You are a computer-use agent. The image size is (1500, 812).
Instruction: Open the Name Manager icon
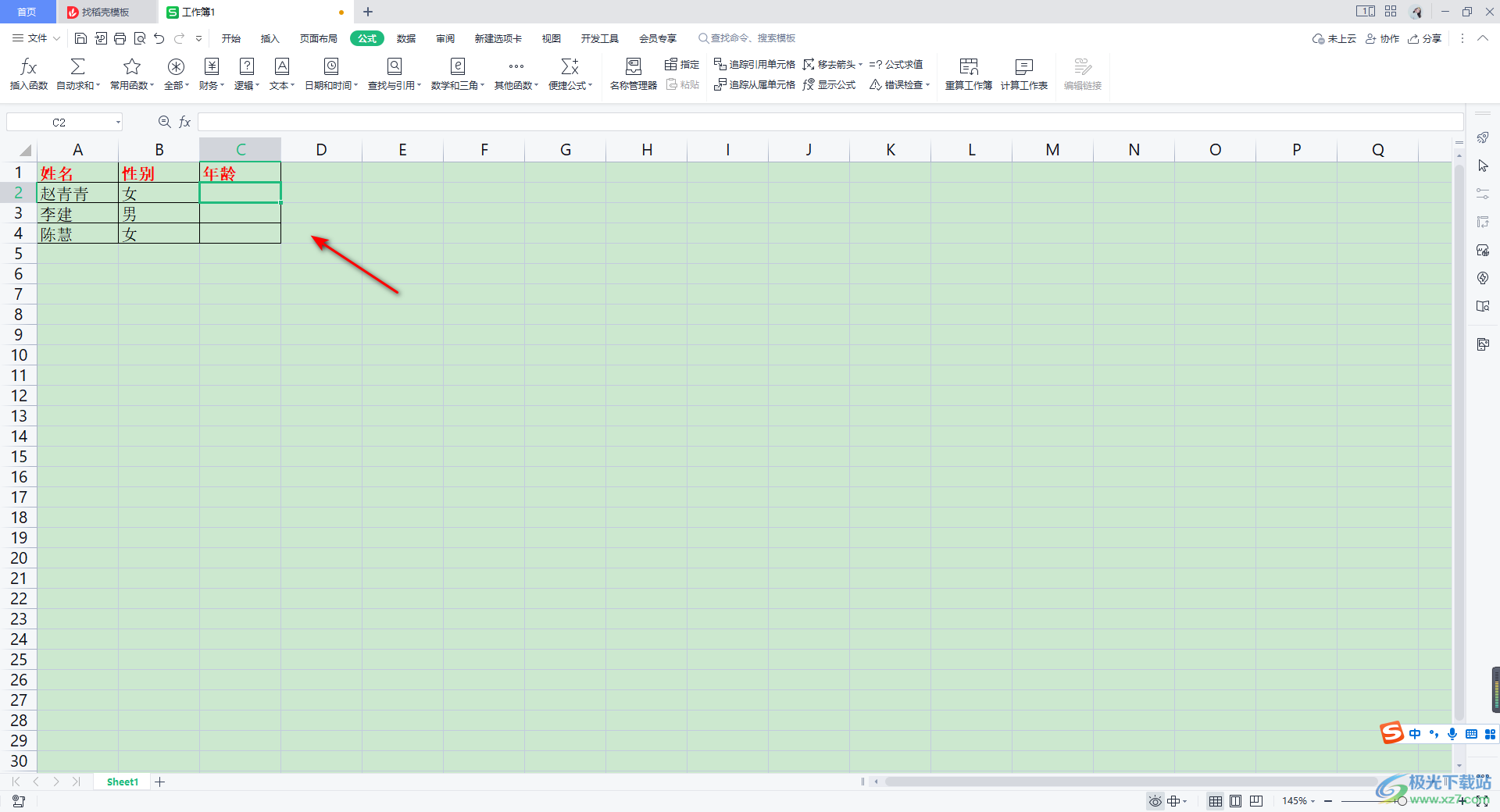634,67
